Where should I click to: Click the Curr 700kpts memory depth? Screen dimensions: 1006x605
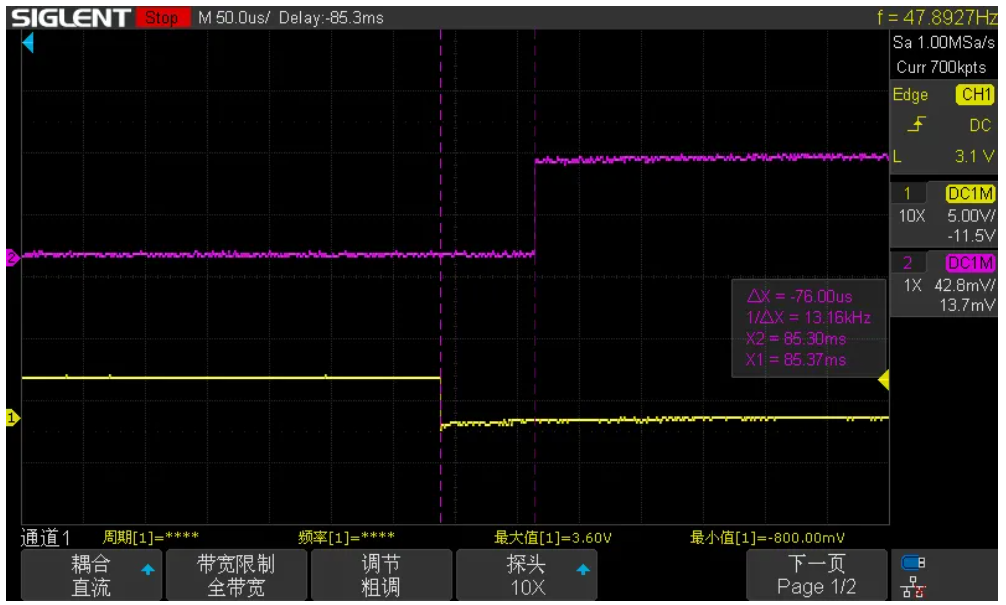pyautogui.click(x=941, y=67)
